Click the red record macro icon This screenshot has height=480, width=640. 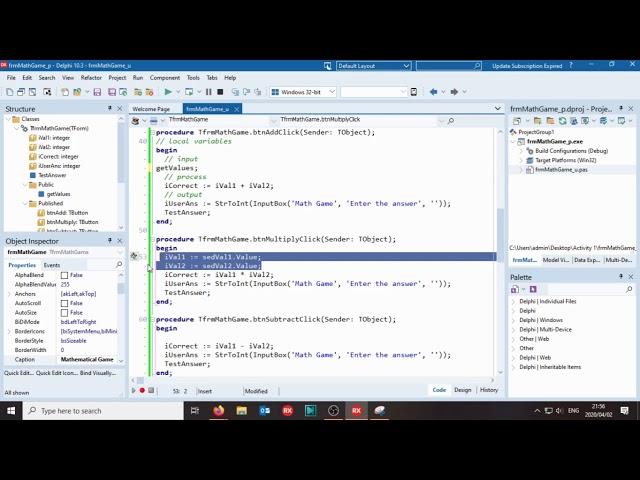click(x=142, y=391)
